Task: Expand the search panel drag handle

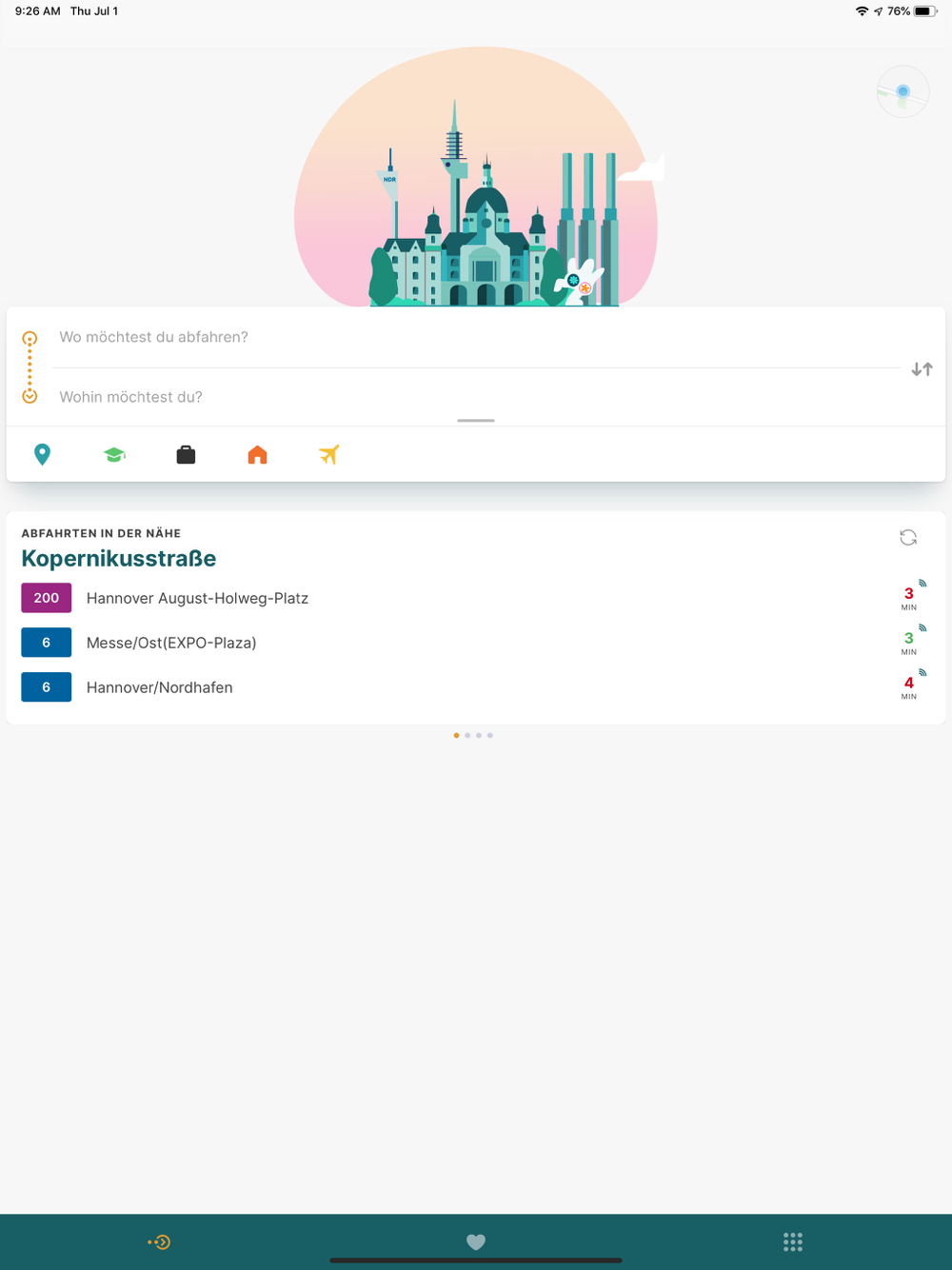Action: click(476, 420)
